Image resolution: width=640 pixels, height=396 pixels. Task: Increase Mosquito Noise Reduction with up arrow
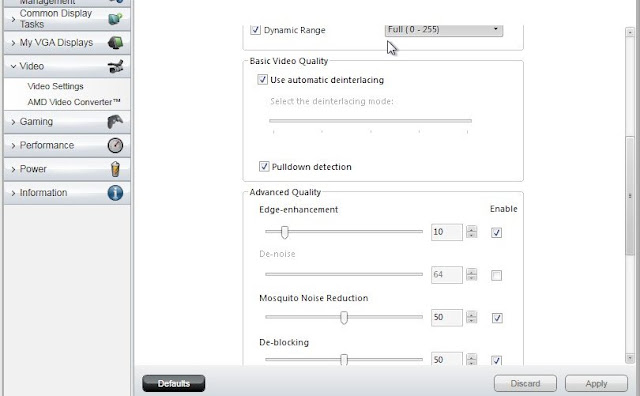coord(471,314)
